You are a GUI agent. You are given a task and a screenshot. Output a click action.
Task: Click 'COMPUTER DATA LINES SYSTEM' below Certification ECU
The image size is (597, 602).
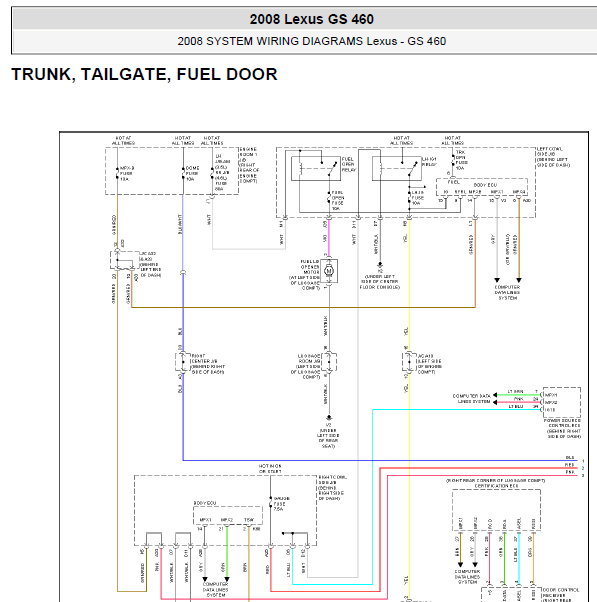click(x=467, y=577)
